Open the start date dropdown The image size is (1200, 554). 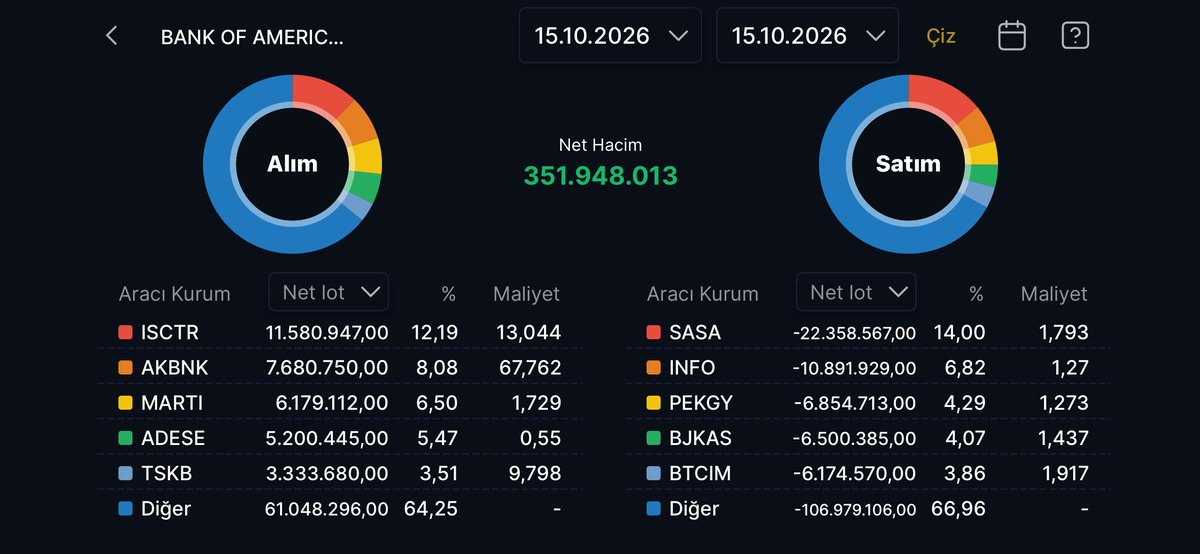(x=610, y=36)
